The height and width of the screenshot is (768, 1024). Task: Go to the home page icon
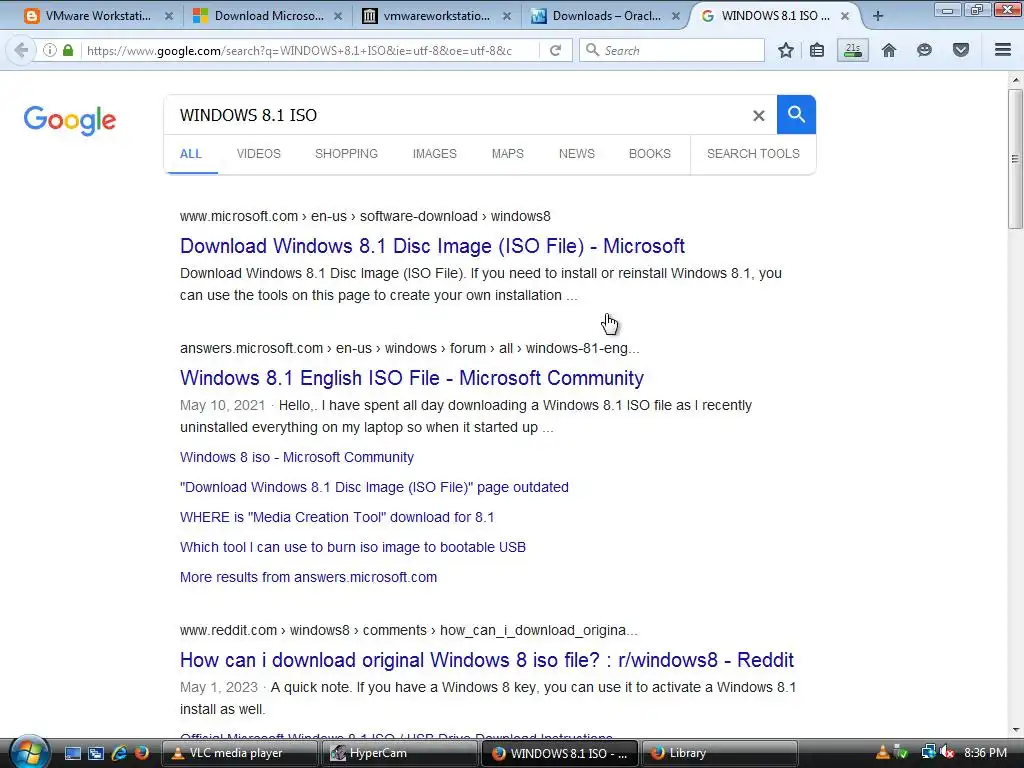[x=889, y=50]
